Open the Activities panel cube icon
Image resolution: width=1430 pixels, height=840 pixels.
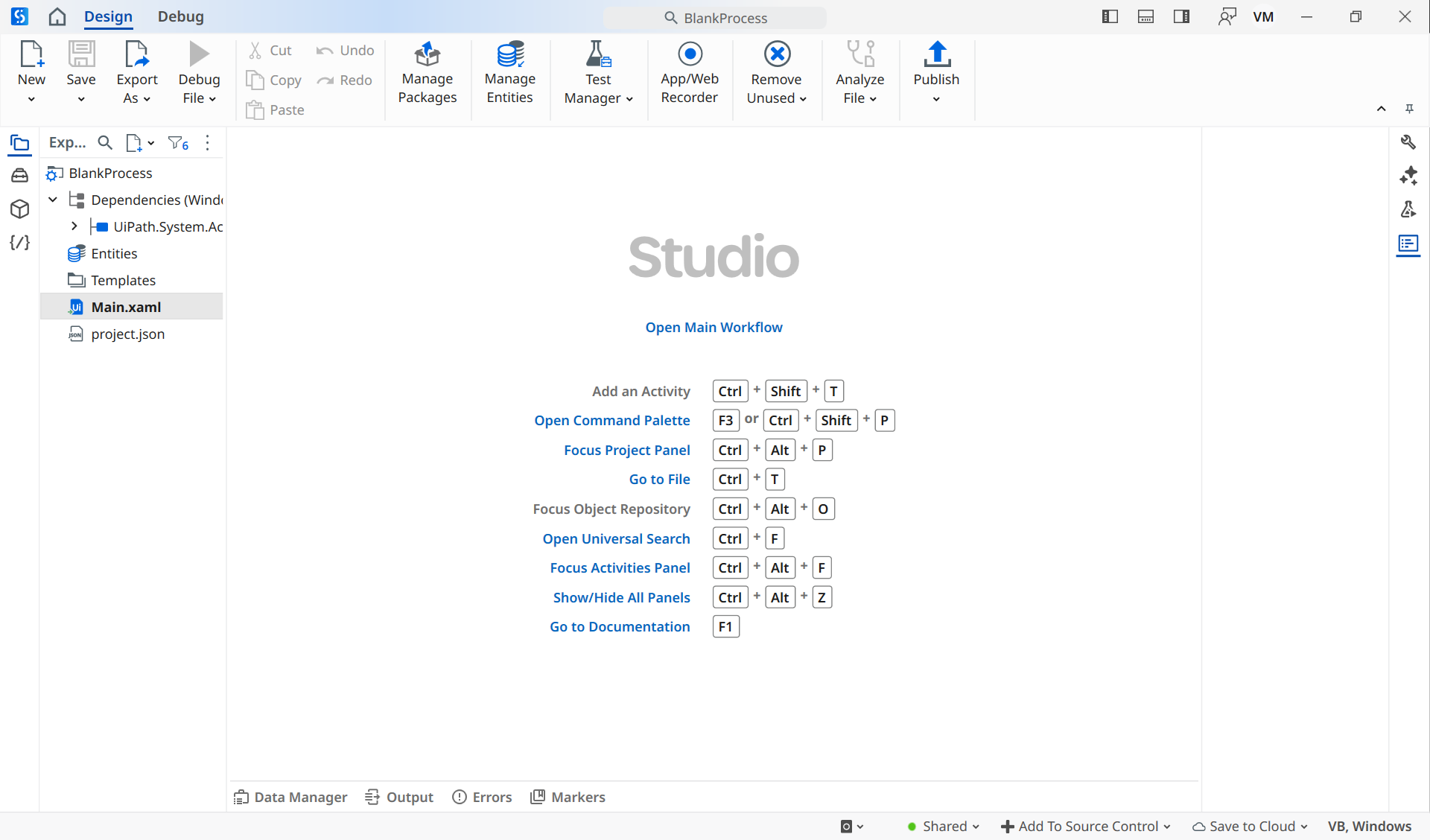pos(20,209)
